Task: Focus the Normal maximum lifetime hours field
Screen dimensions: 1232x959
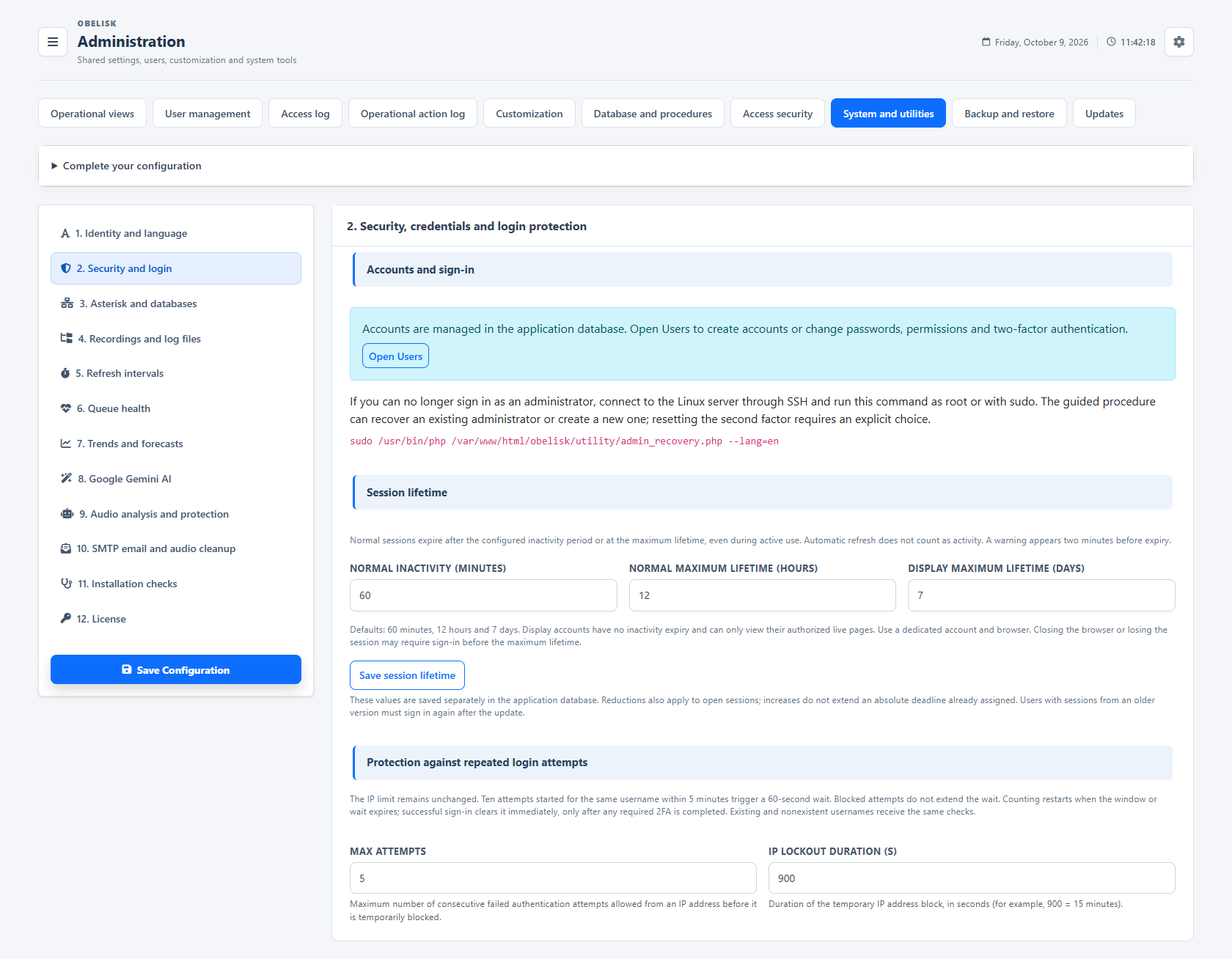Action: [763, 595]
